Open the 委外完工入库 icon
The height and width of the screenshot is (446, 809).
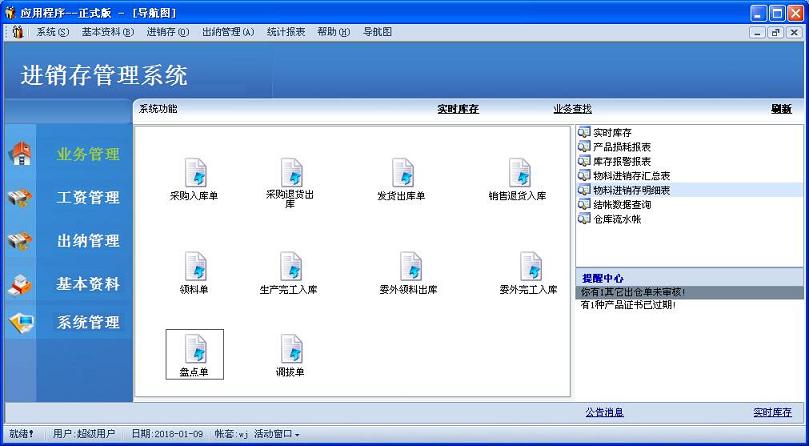(x=530, y=266)
